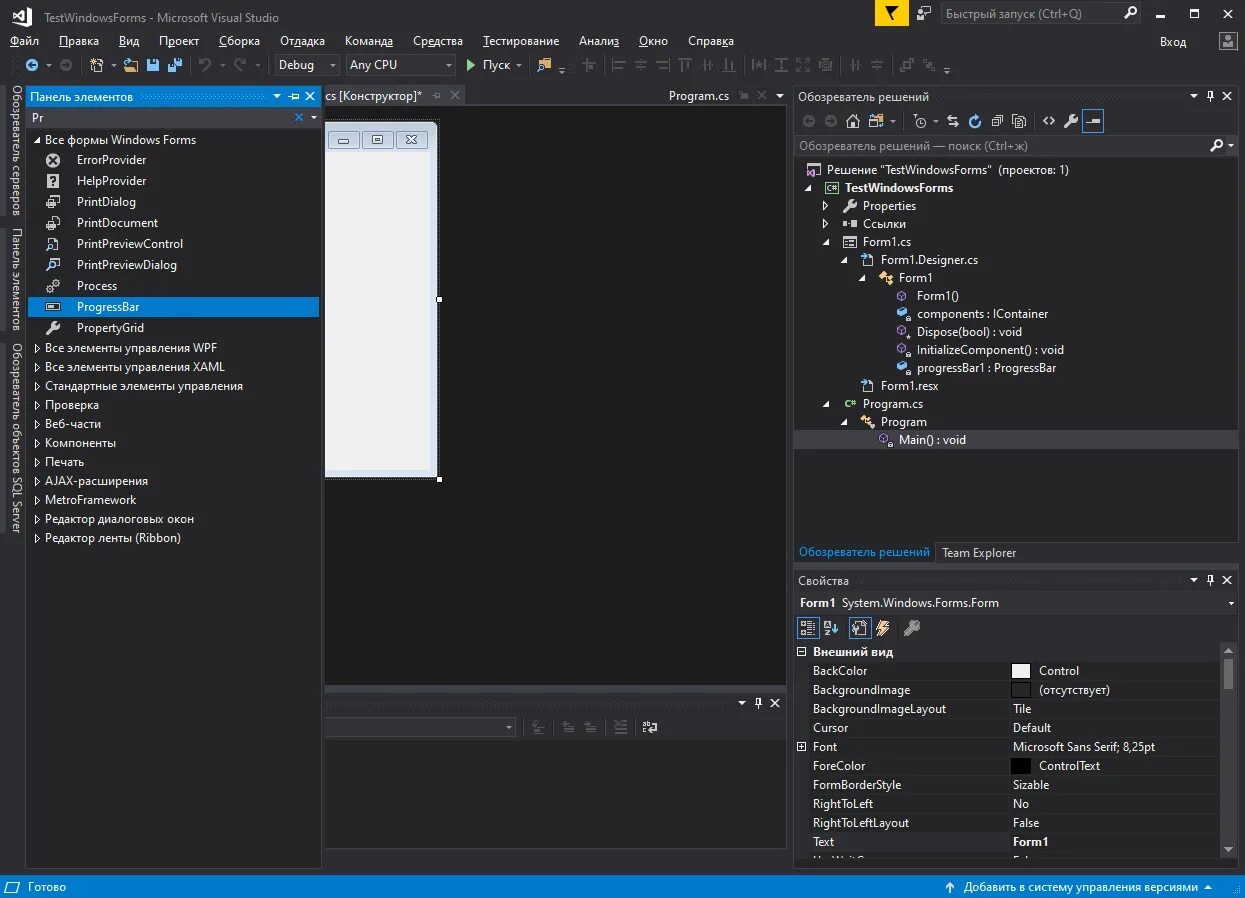Toggle Alphabetical sort in Properties panel

tap(831, 628)
